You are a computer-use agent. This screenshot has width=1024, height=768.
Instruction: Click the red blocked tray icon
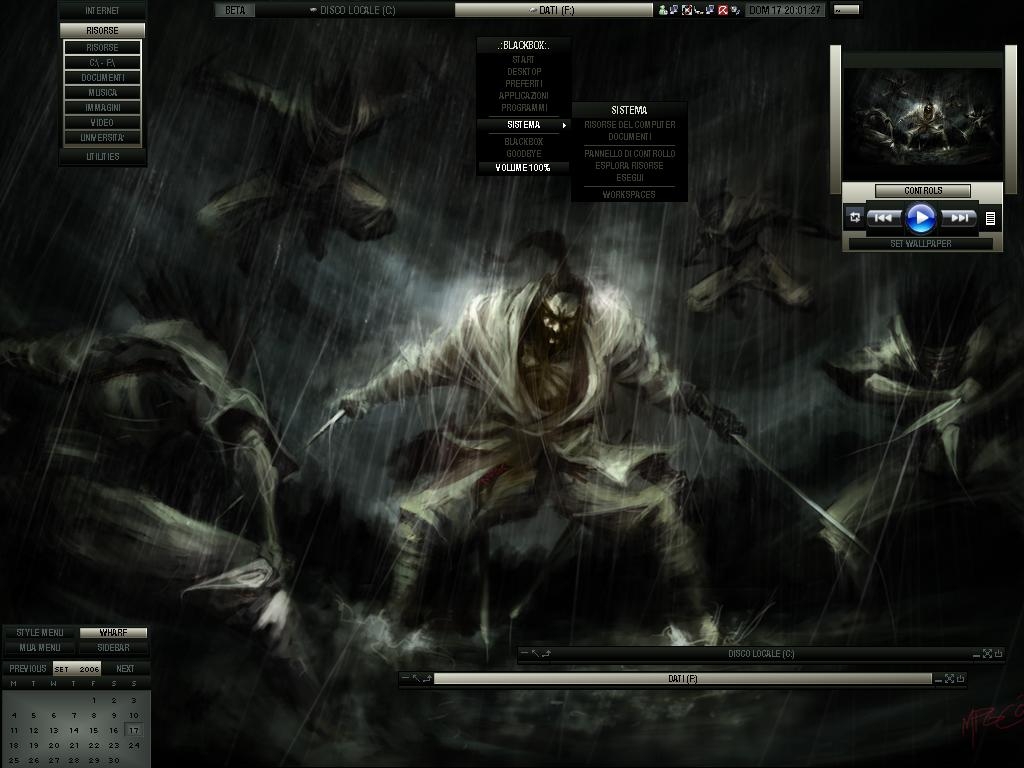click(x=723, y=10)
